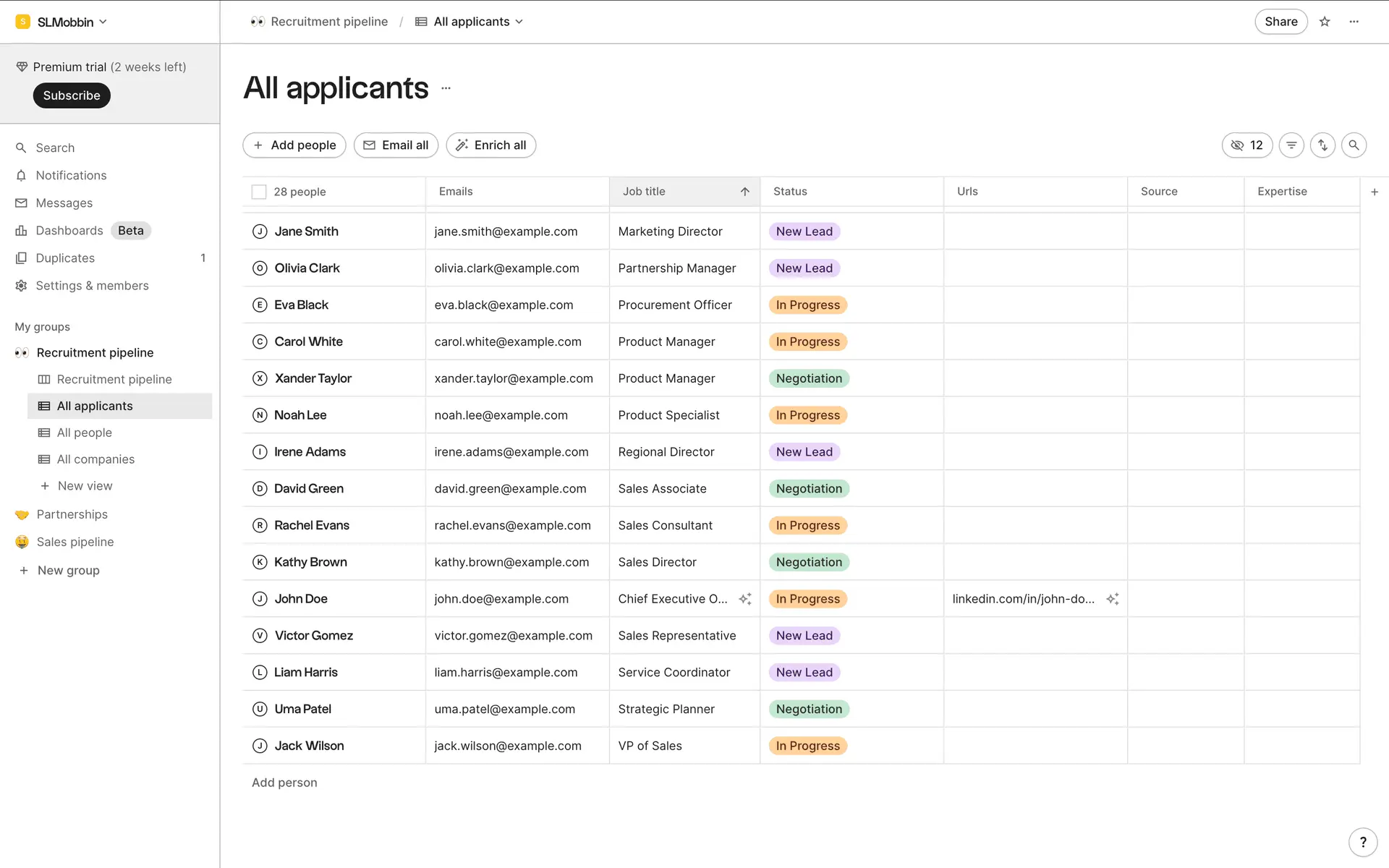Click the filter icon in the toolbar

point(1291,145)
